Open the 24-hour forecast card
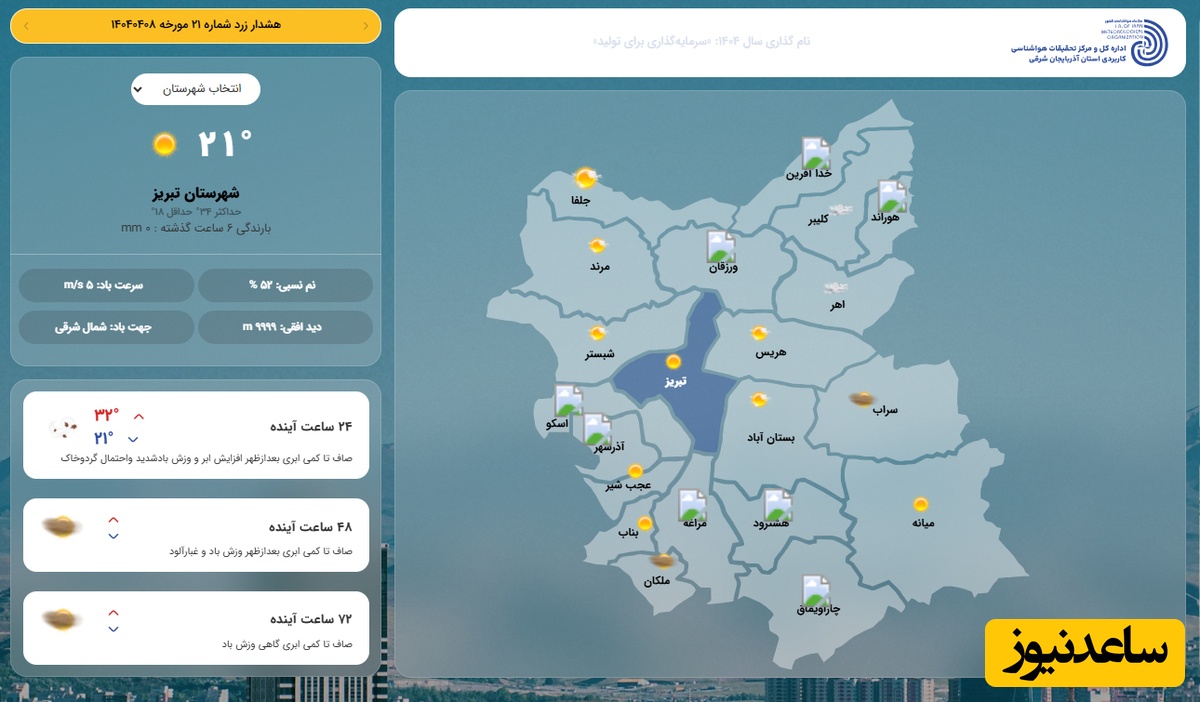The image size is (1200, 702). (196, 434)
